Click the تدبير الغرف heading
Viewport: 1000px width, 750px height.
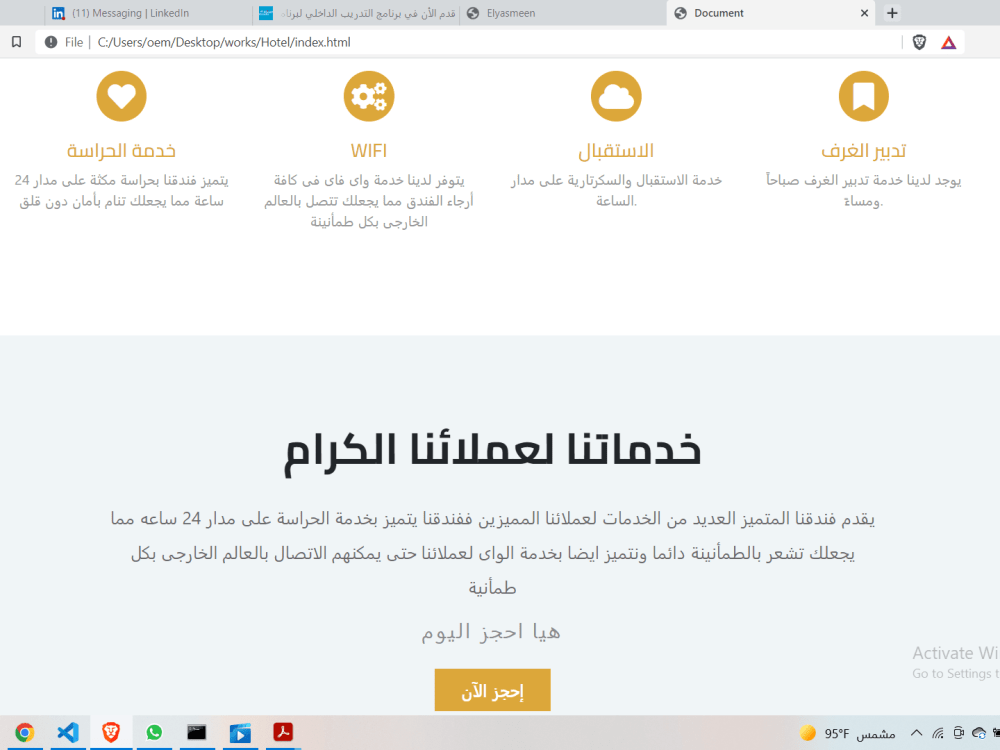click(x=864, y=151)
